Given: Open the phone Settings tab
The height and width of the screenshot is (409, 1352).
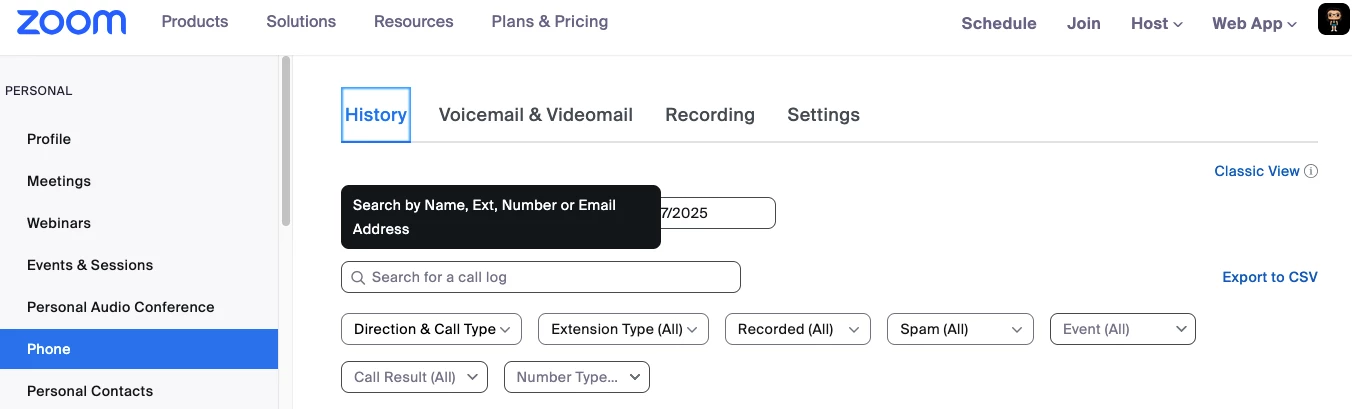Looking at the screenshot, I should (x=823, y=115).
